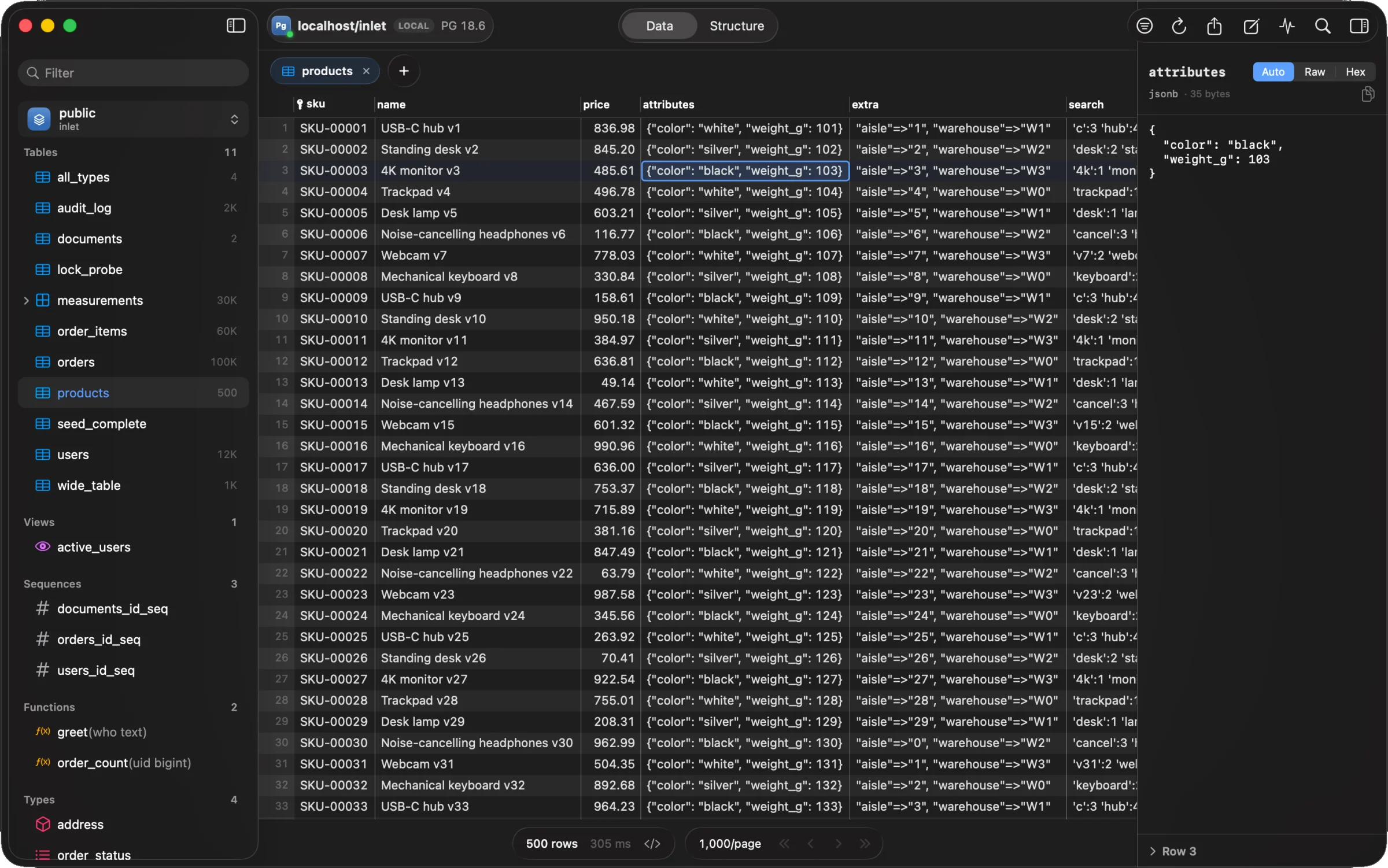Select the address type
The image size is (1388, 868).
134,825
